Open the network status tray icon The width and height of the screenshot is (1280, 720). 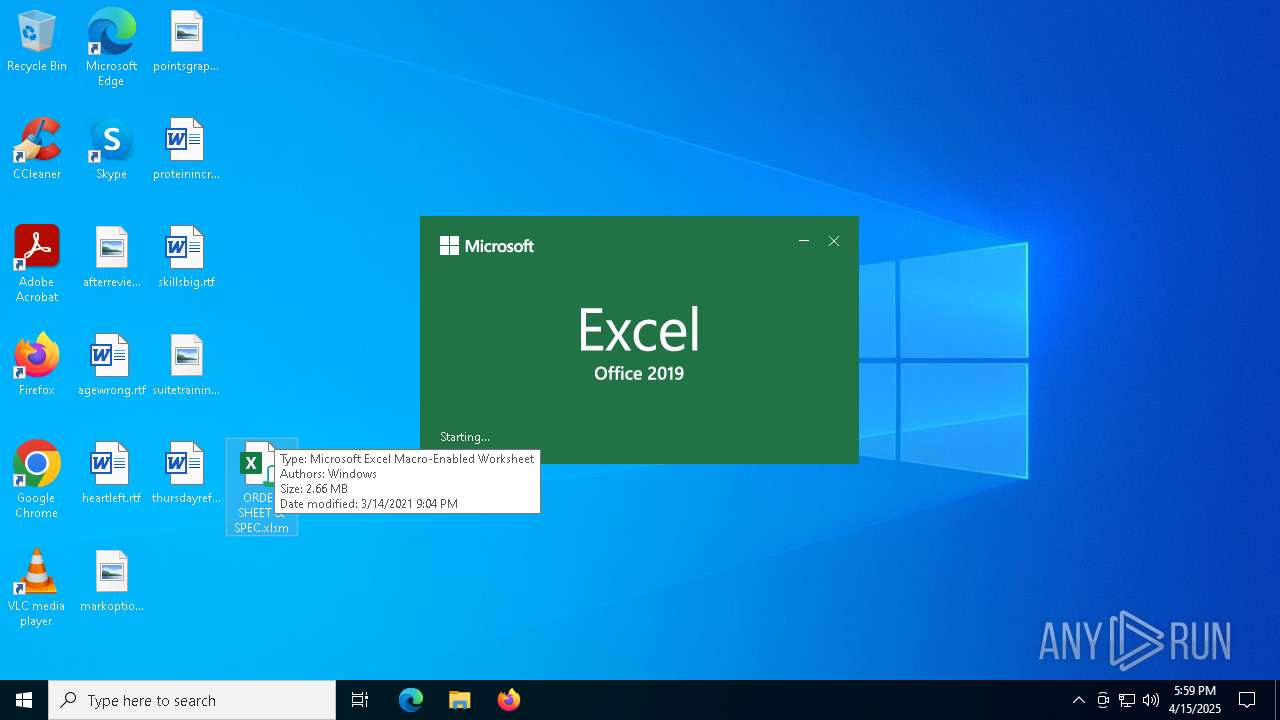1127,700
